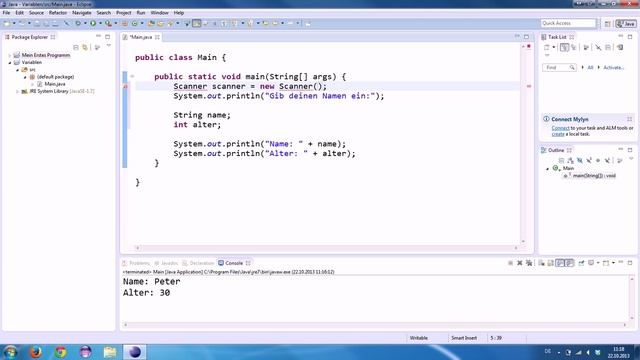Viewport: 640px width, 360px height.
Task: Toggle Show Console on Standard Error change
Action: point(569,263)
